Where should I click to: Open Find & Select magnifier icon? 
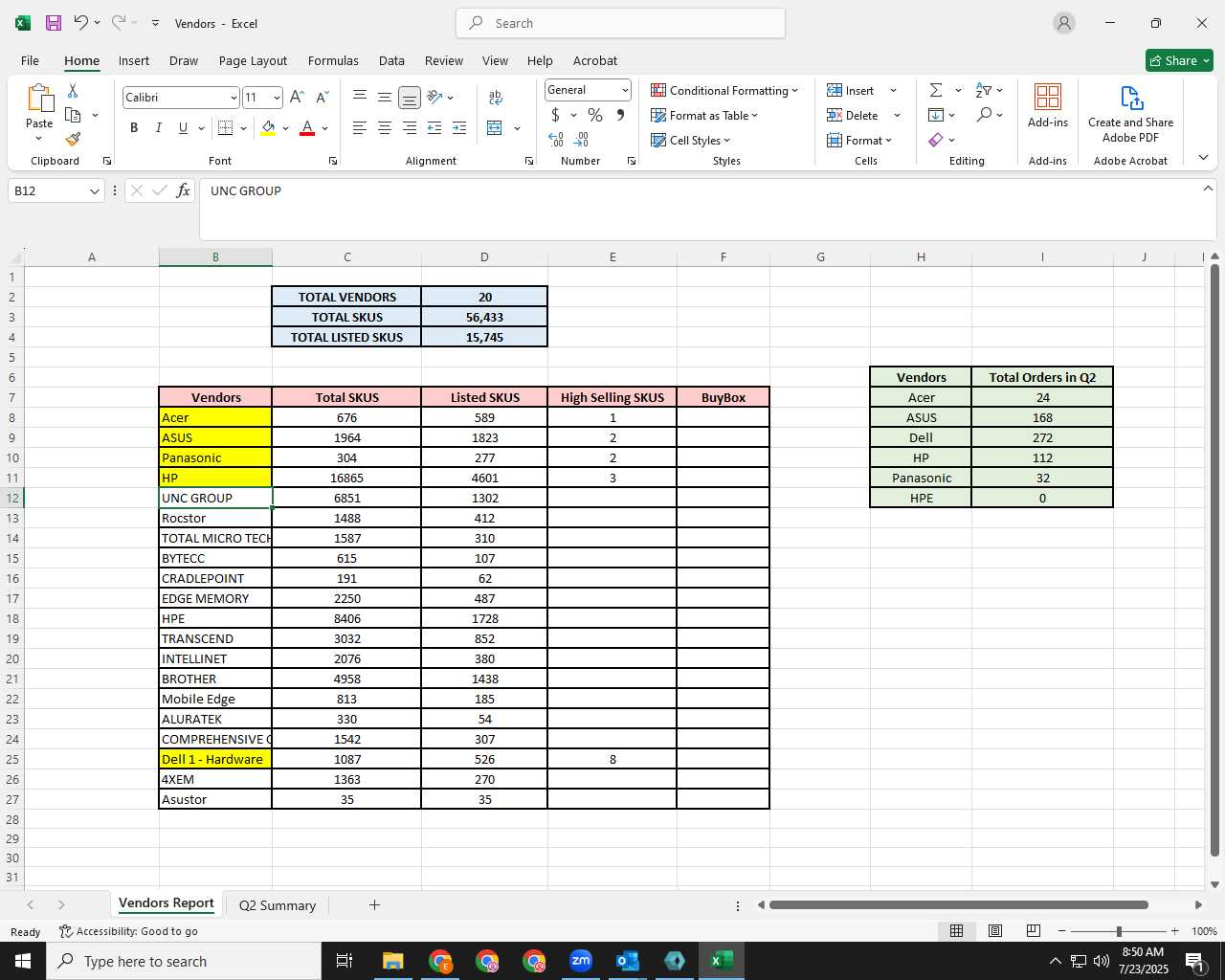(x=984, y=115)
